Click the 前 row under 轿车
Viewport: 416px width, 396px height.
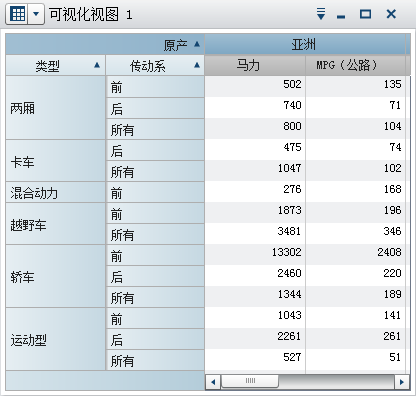(x=155, y=255)
